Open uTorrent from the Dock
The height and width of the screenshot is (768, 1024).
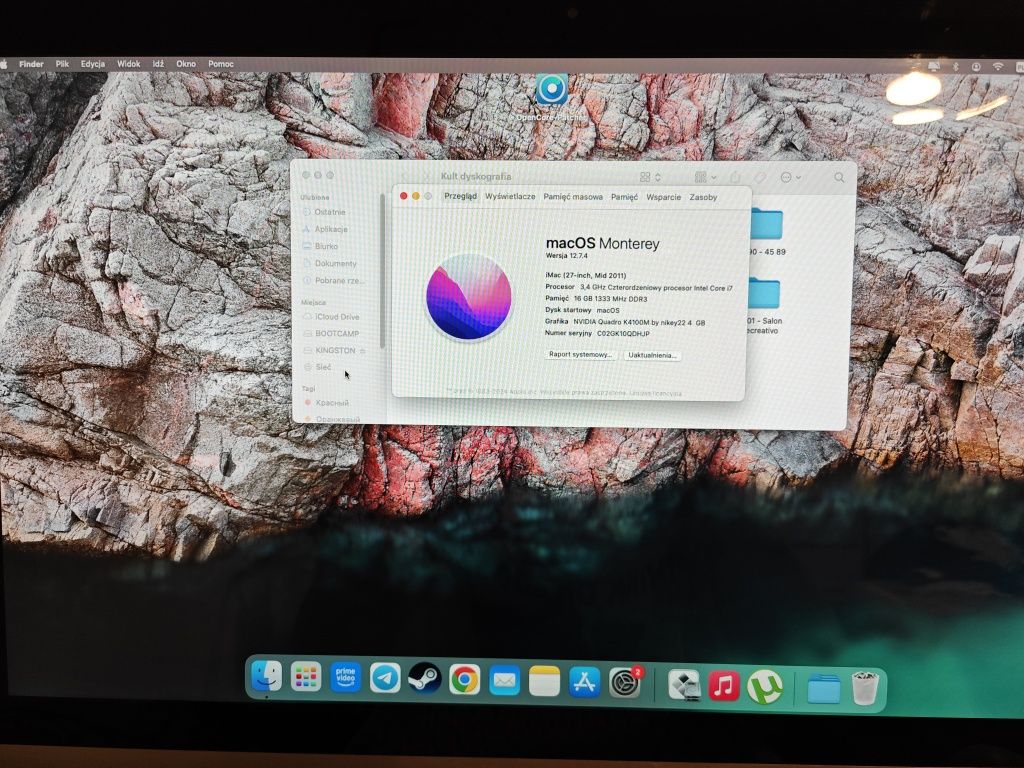point(764,686)
